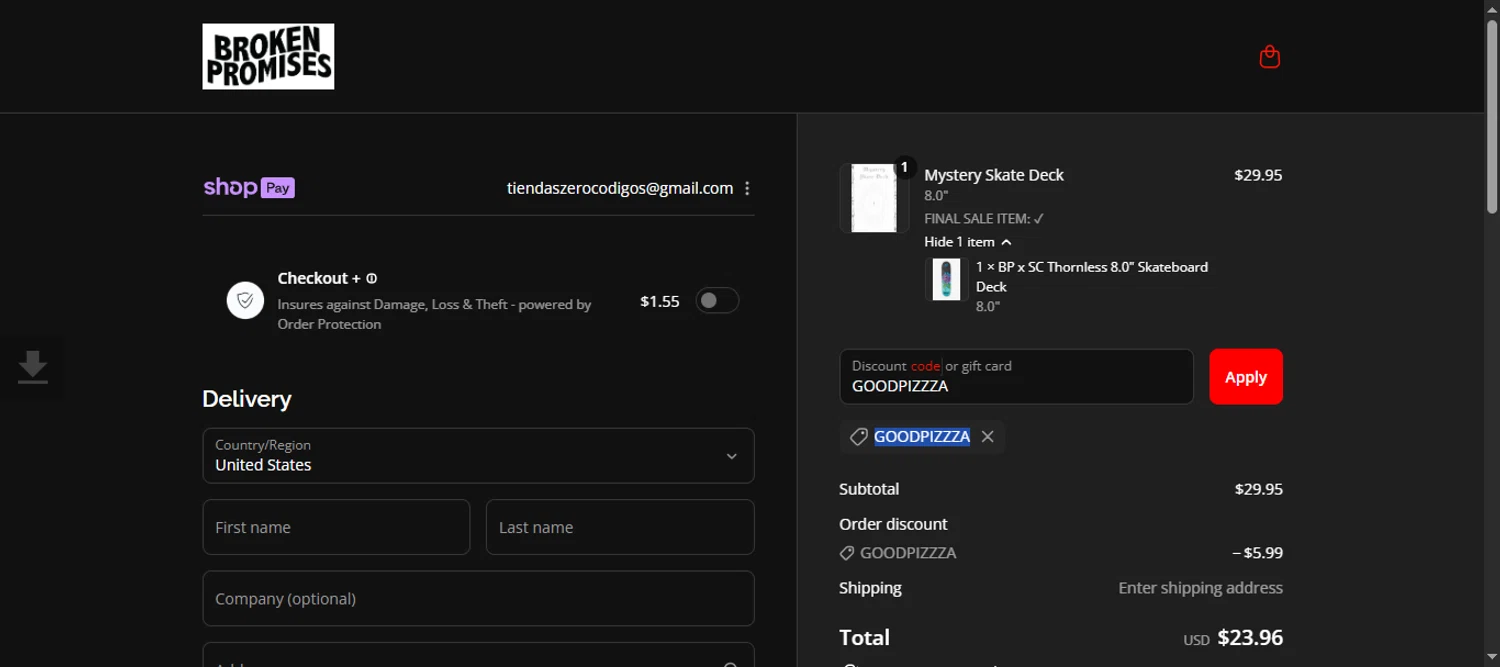Click the Mystery Skate Deck thumbnail
The image size is (1500, 667).
click(873, 198)
